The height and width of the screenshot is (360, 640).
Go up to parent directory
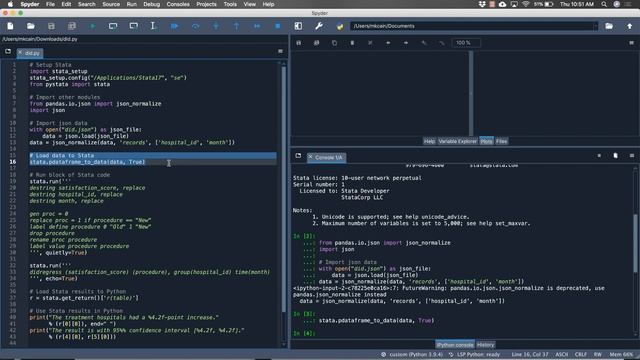tap(629, 26)
